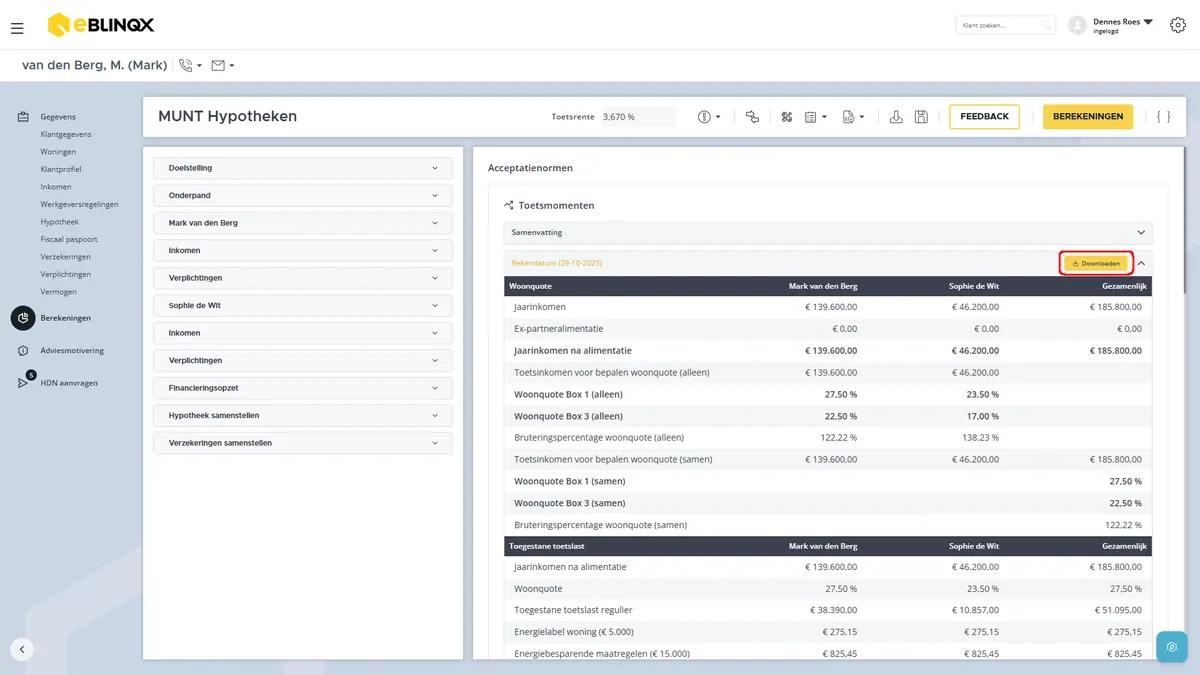Expand the Samenvatting panel
This screenshot has height=675, width=1200.
point(828,232)
